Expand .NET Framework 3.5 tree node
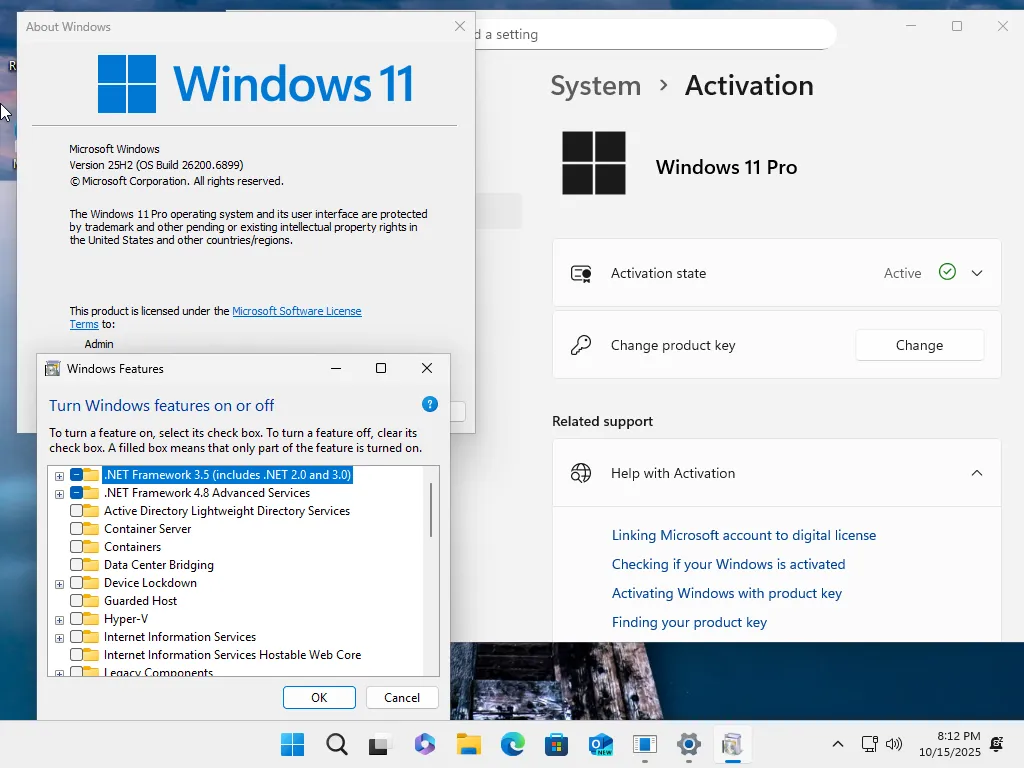 [x=59, y=476]
